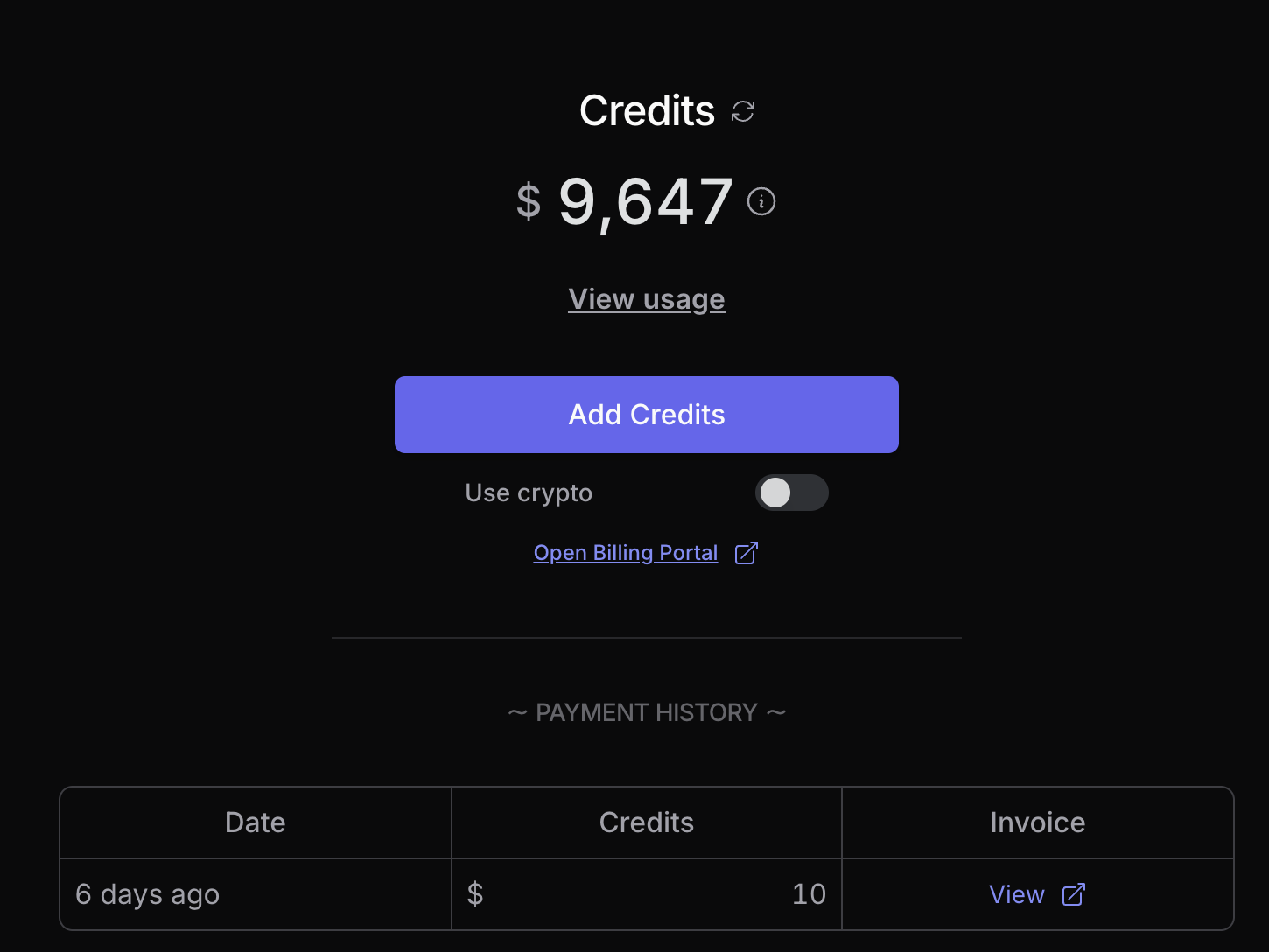Click the Add Credits button

(x=647, y=415)
